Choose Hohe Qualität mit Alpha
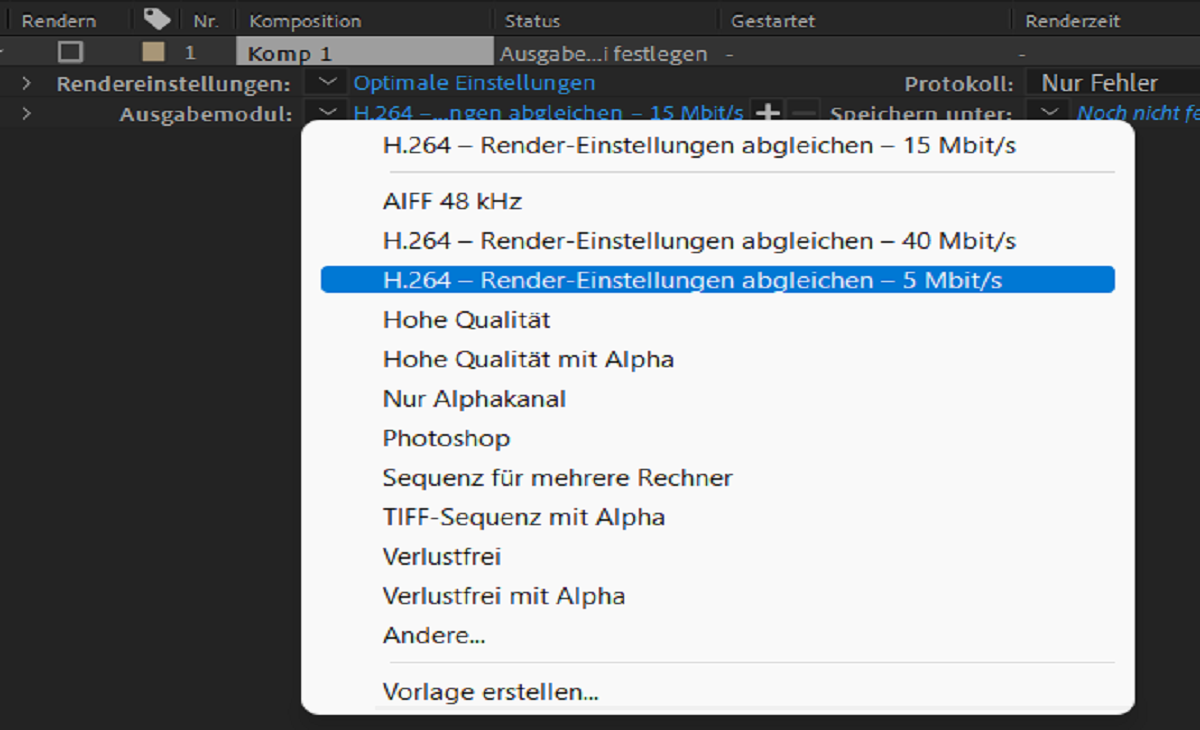Screen dimensions: 1200x730 (528, 359)
